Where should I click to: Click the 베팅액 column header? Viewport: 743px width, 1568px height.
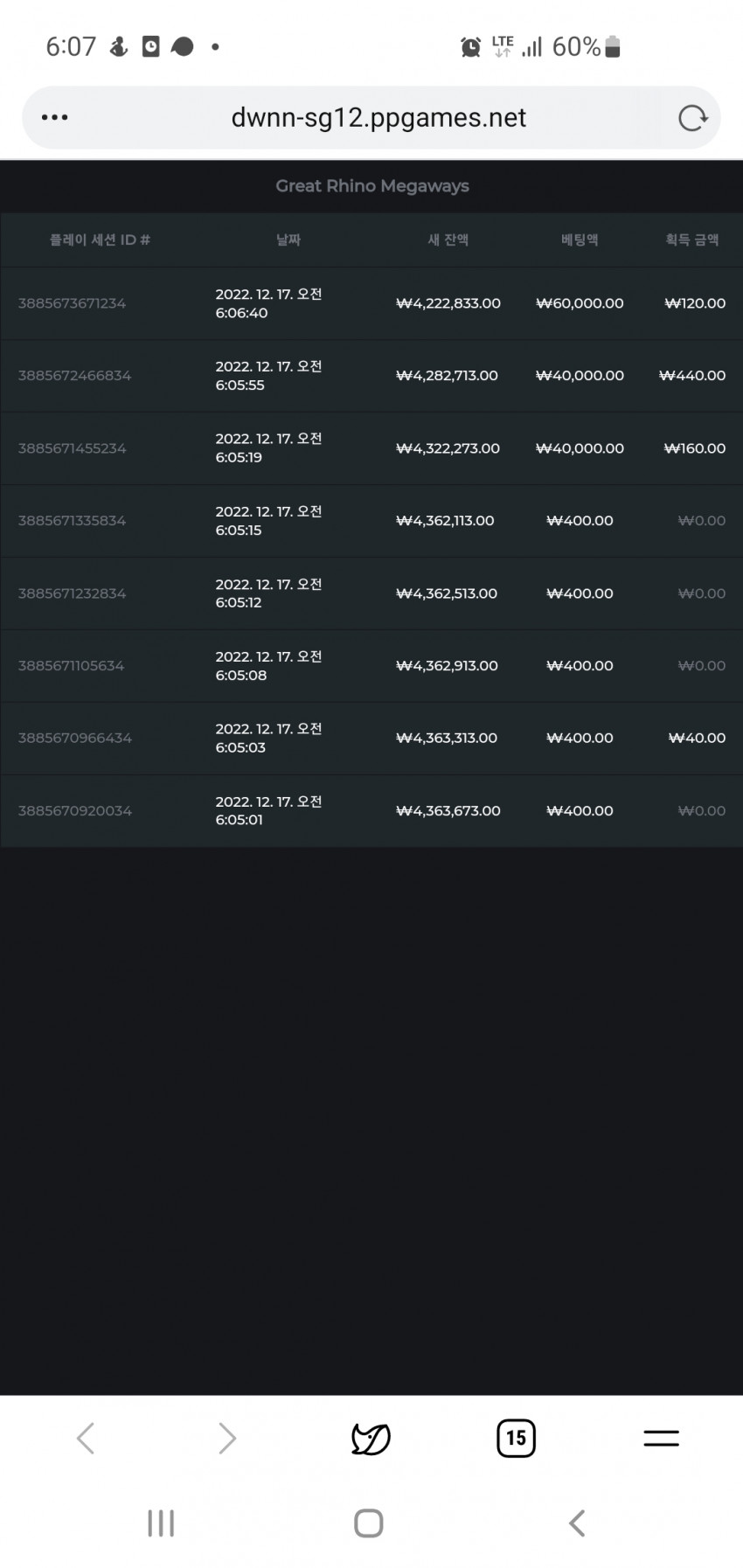point(580,239)
